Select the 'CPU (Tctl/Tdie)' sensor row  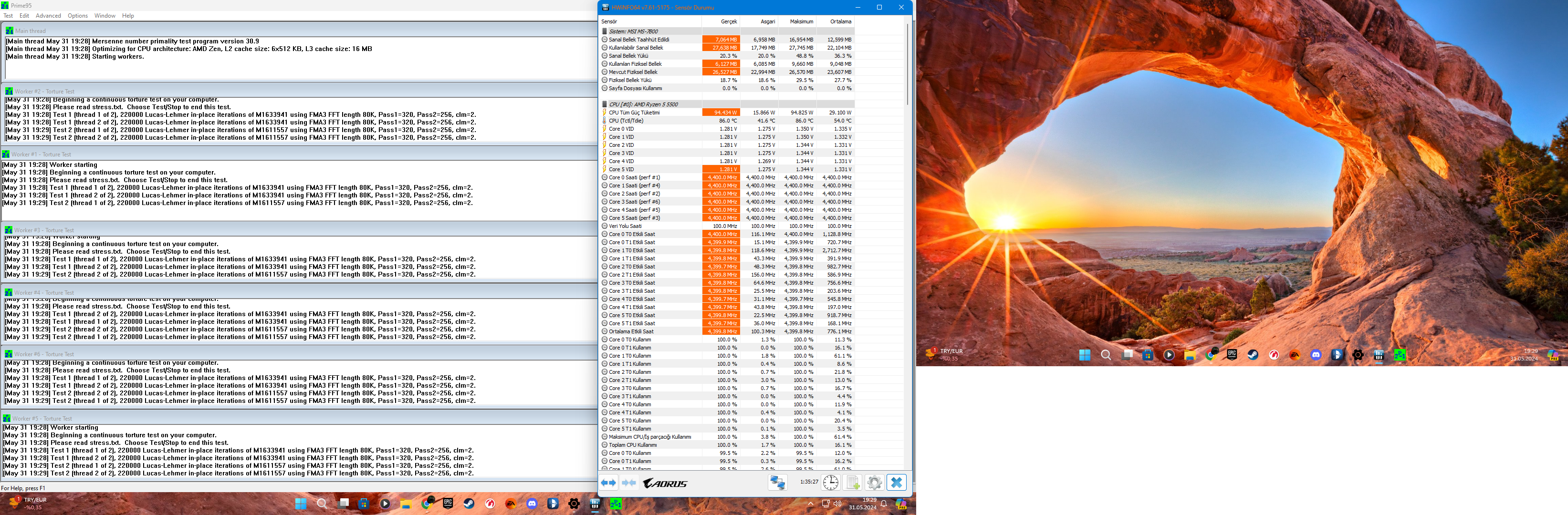tap(727, 120)
